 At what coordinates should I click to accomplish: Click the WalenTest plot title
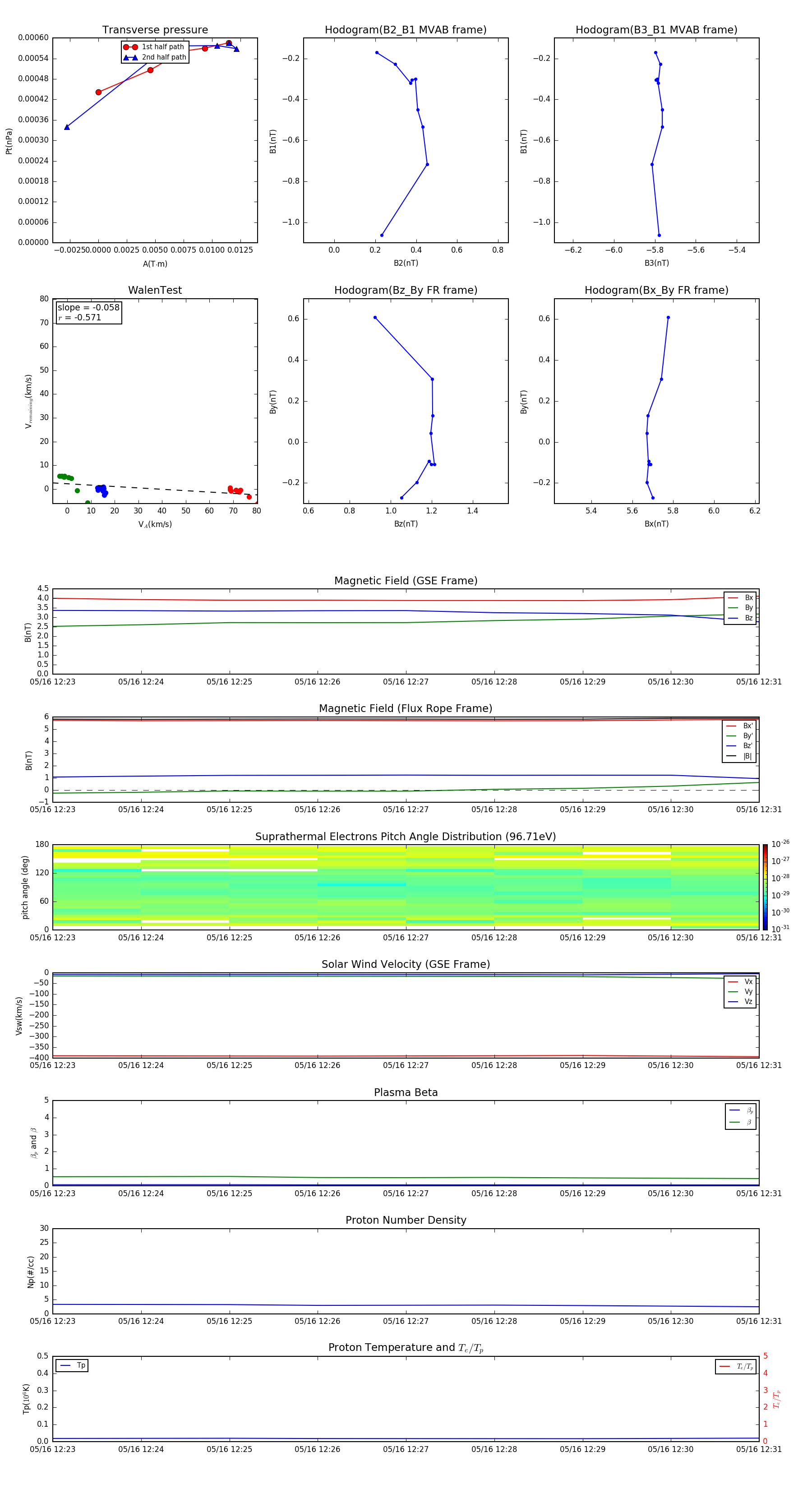pyautogui.click(x=155, y=290)
